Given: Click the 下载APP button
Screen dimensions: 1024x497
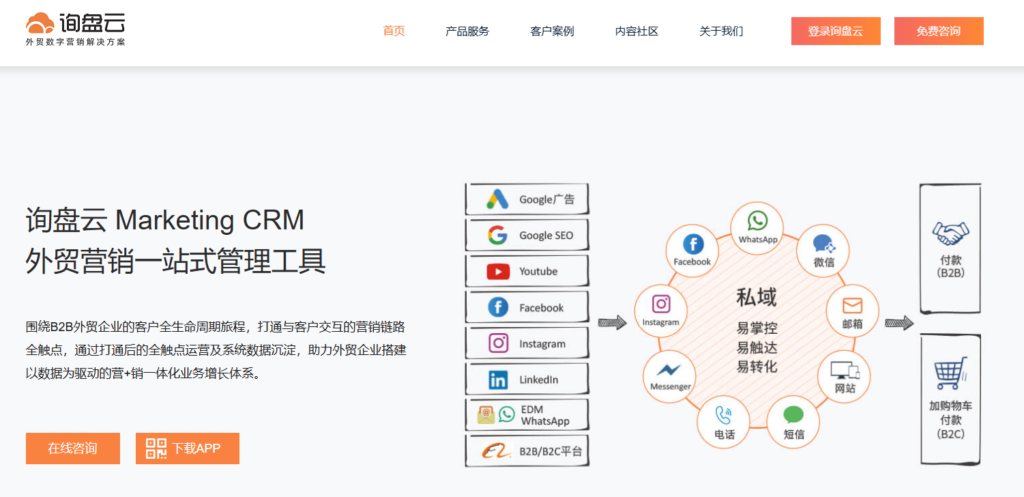Looking at the screenshot, I should [187, 449].
